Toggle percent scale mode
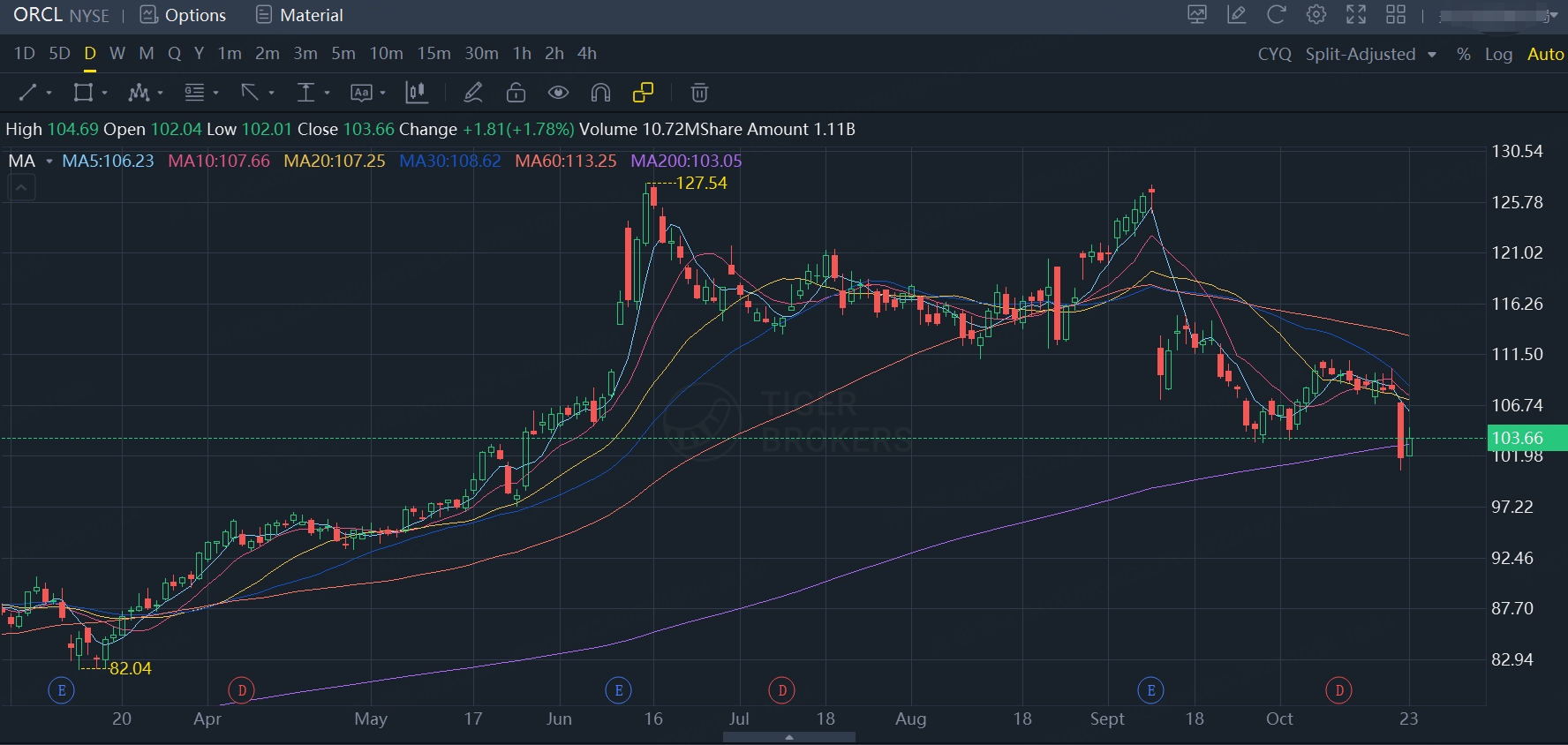 [1464, 54]
